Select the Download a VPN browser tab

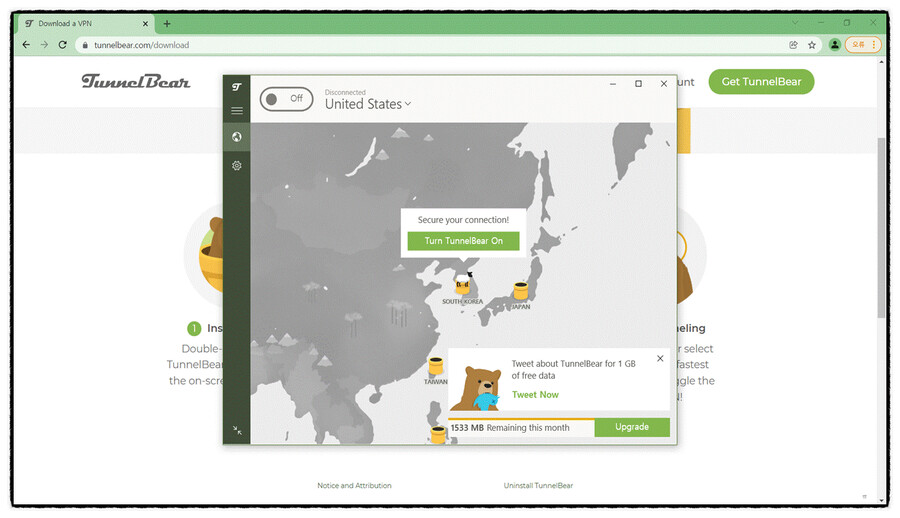coord(86,24)
